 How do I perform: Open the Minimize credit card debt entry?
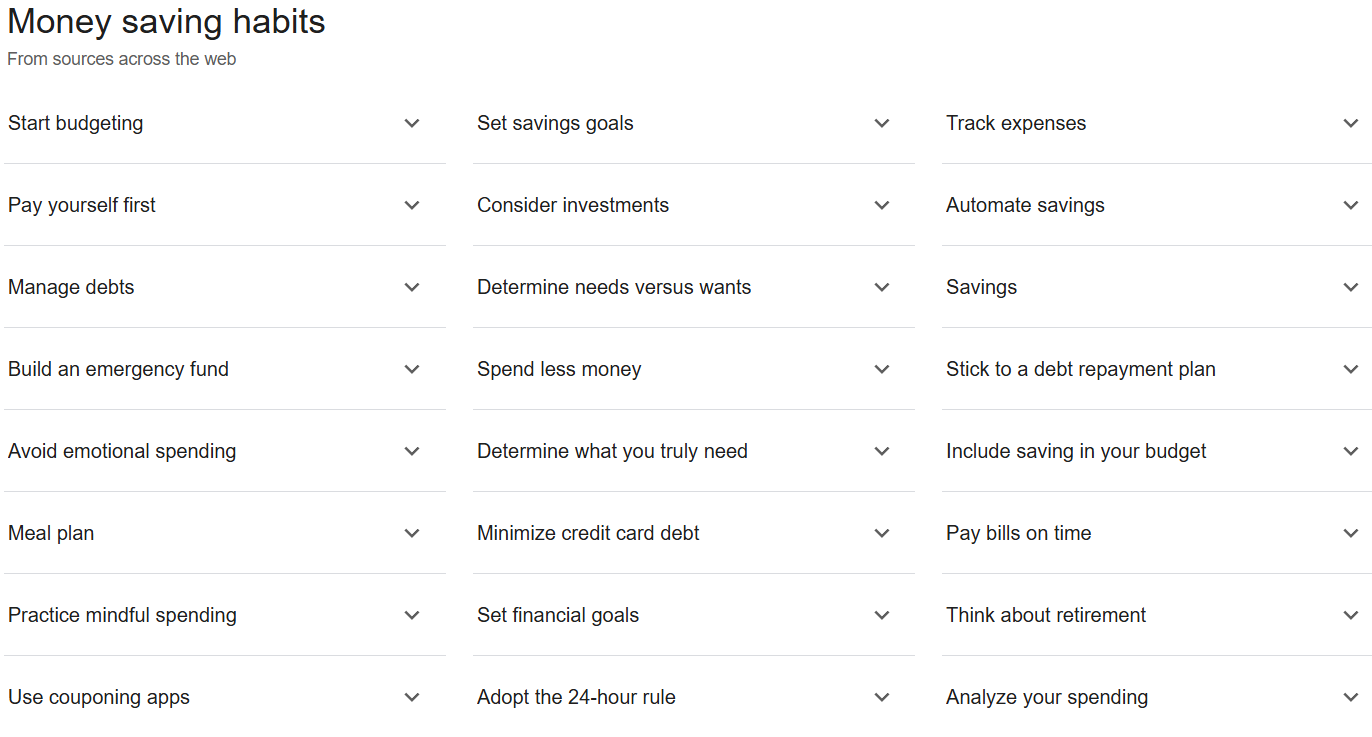click(882, 533)
